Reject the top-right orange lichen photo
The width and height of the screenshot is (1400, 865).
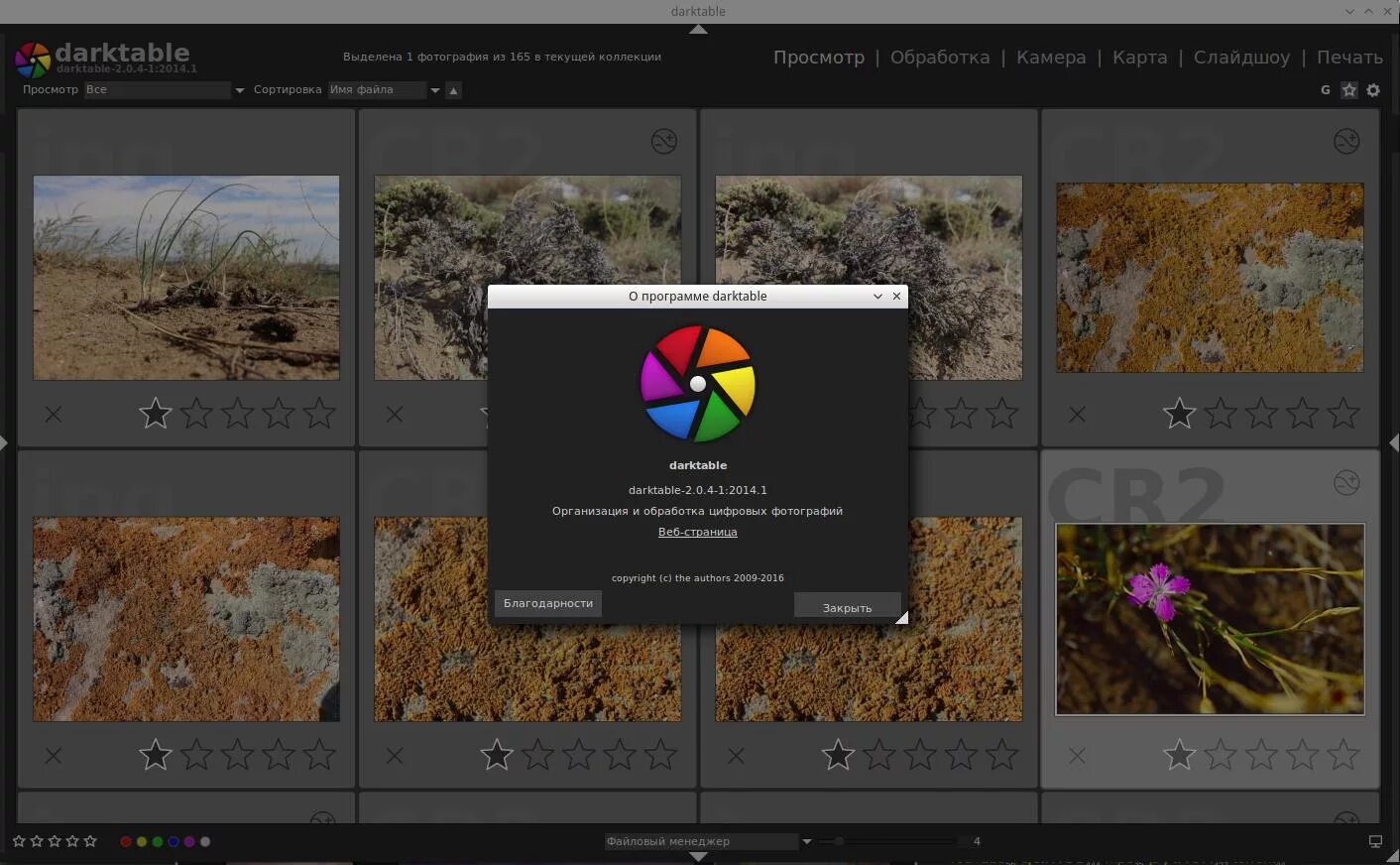coord(1077,414)
